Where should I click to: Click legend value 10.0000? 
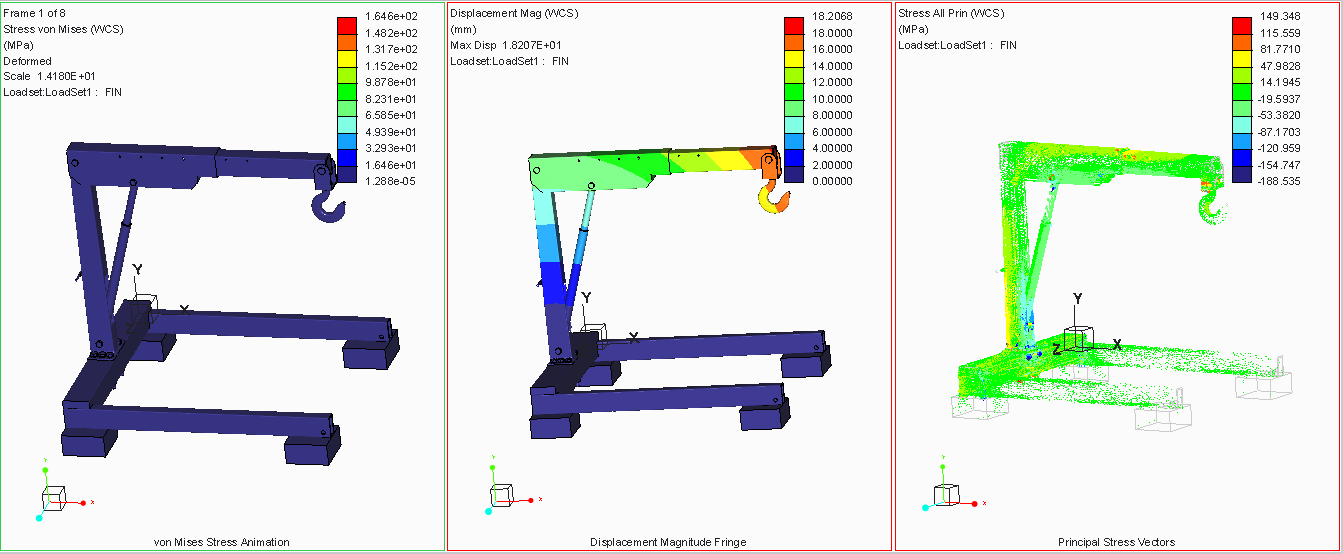832,99
